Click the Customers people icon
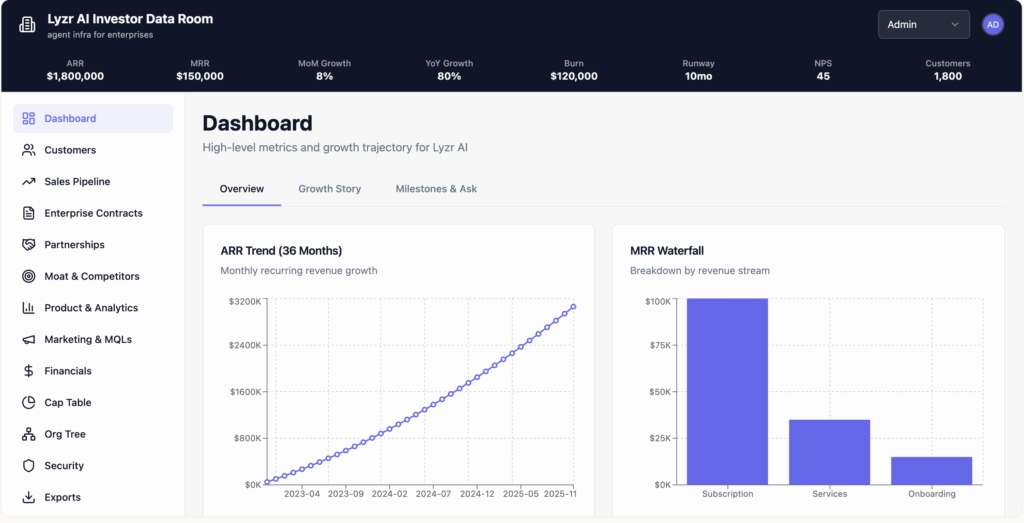The height and width of the screenshot is (523, 1024). [28, 150]
